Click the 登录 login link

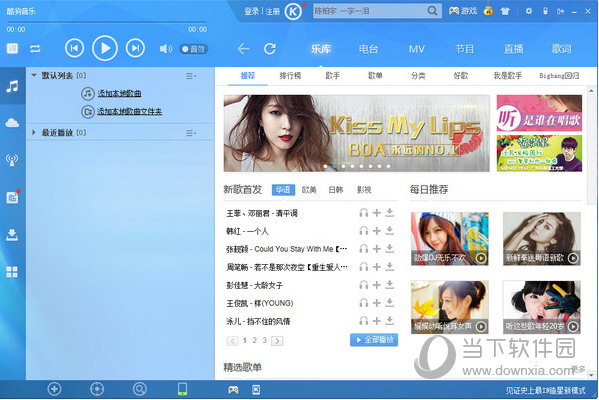click(x=252, y=11)
